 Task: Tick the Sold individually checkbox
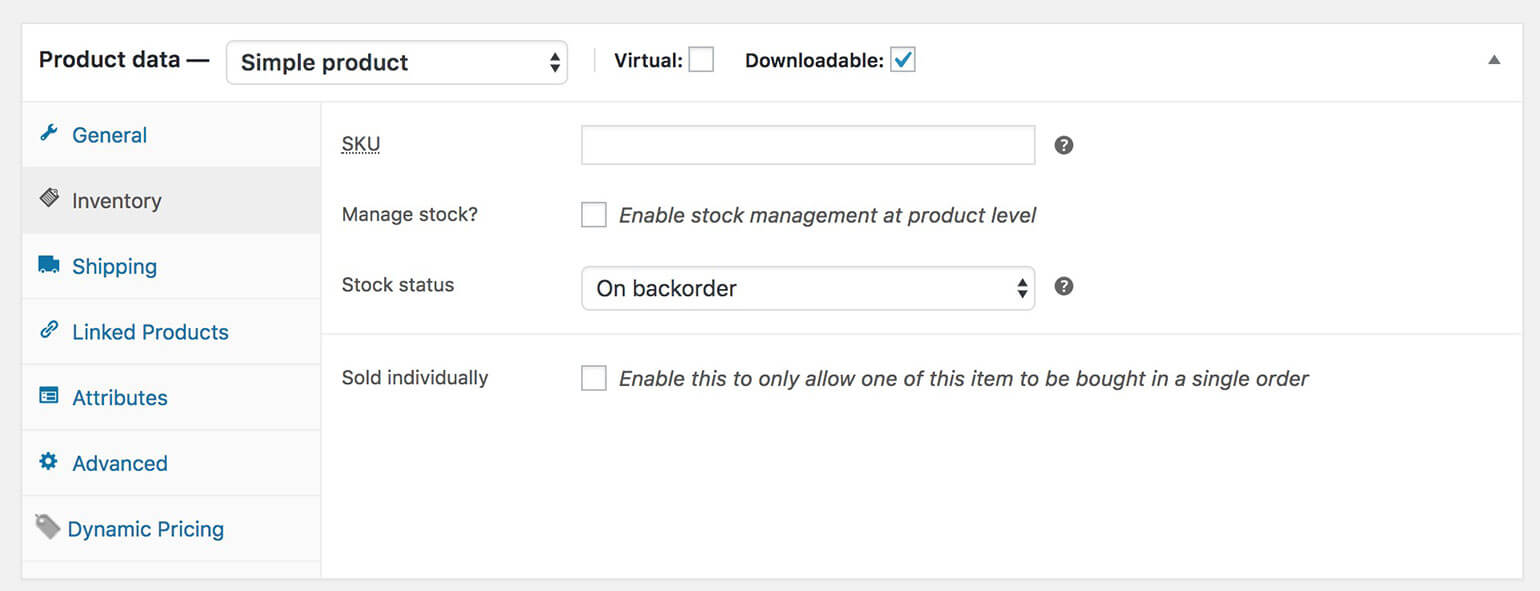594,378
